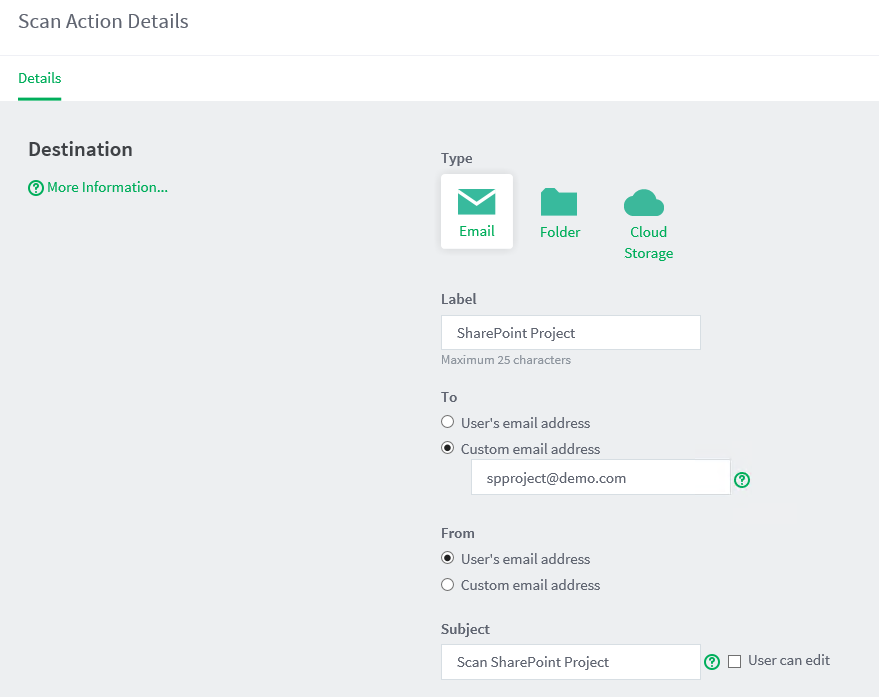Choose Custom email address radio under From

[x=448, y=584]
